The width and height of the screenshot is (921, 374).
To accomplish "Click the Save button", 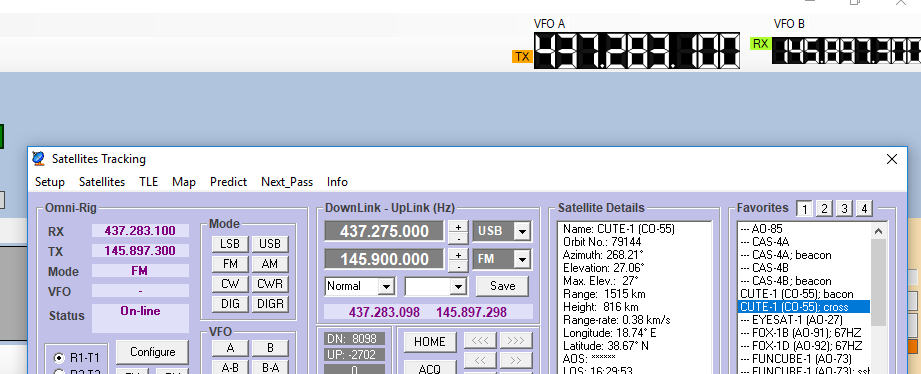I will click(502, 286).
